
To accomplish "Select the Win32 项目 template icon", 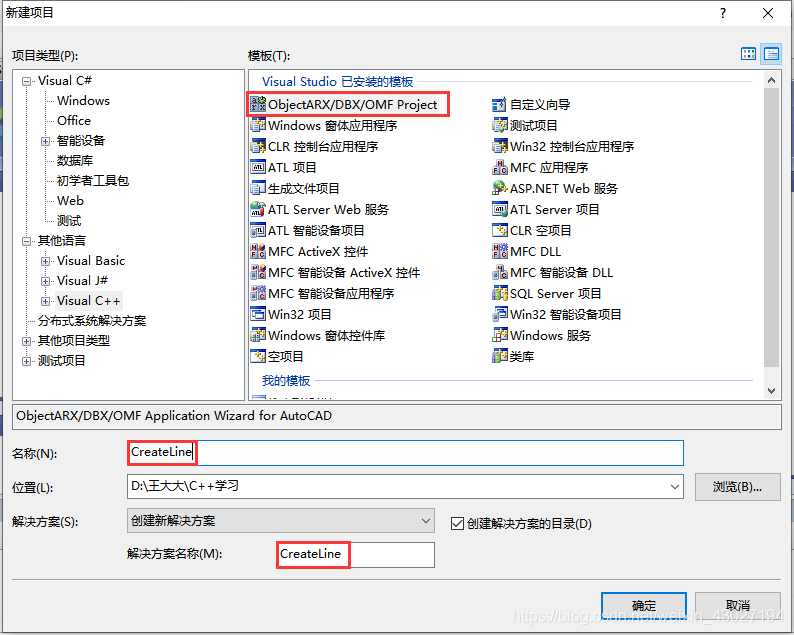I will pos(258,314).
